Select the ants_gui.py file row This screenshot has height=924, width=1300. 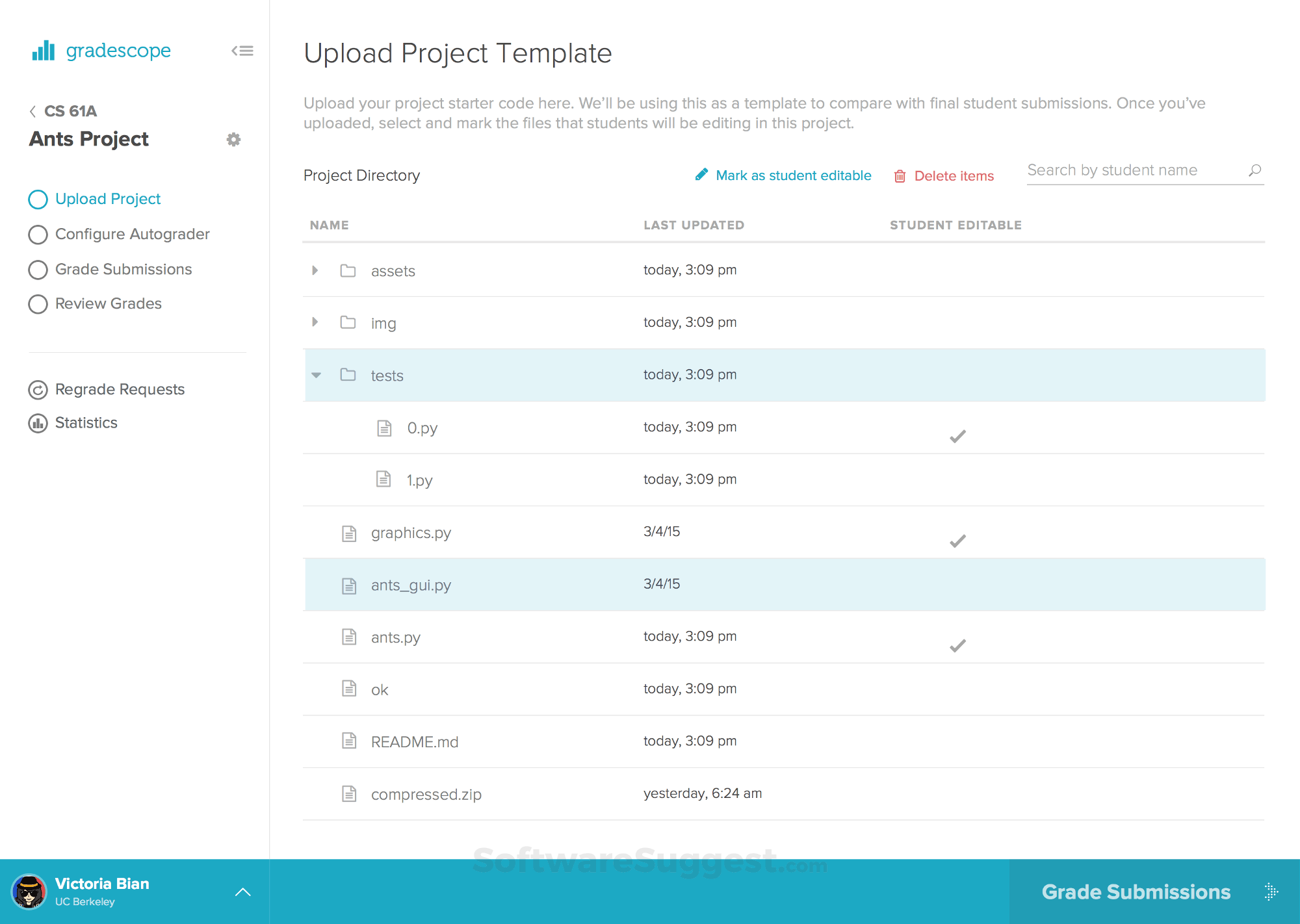tap(411, 584)
